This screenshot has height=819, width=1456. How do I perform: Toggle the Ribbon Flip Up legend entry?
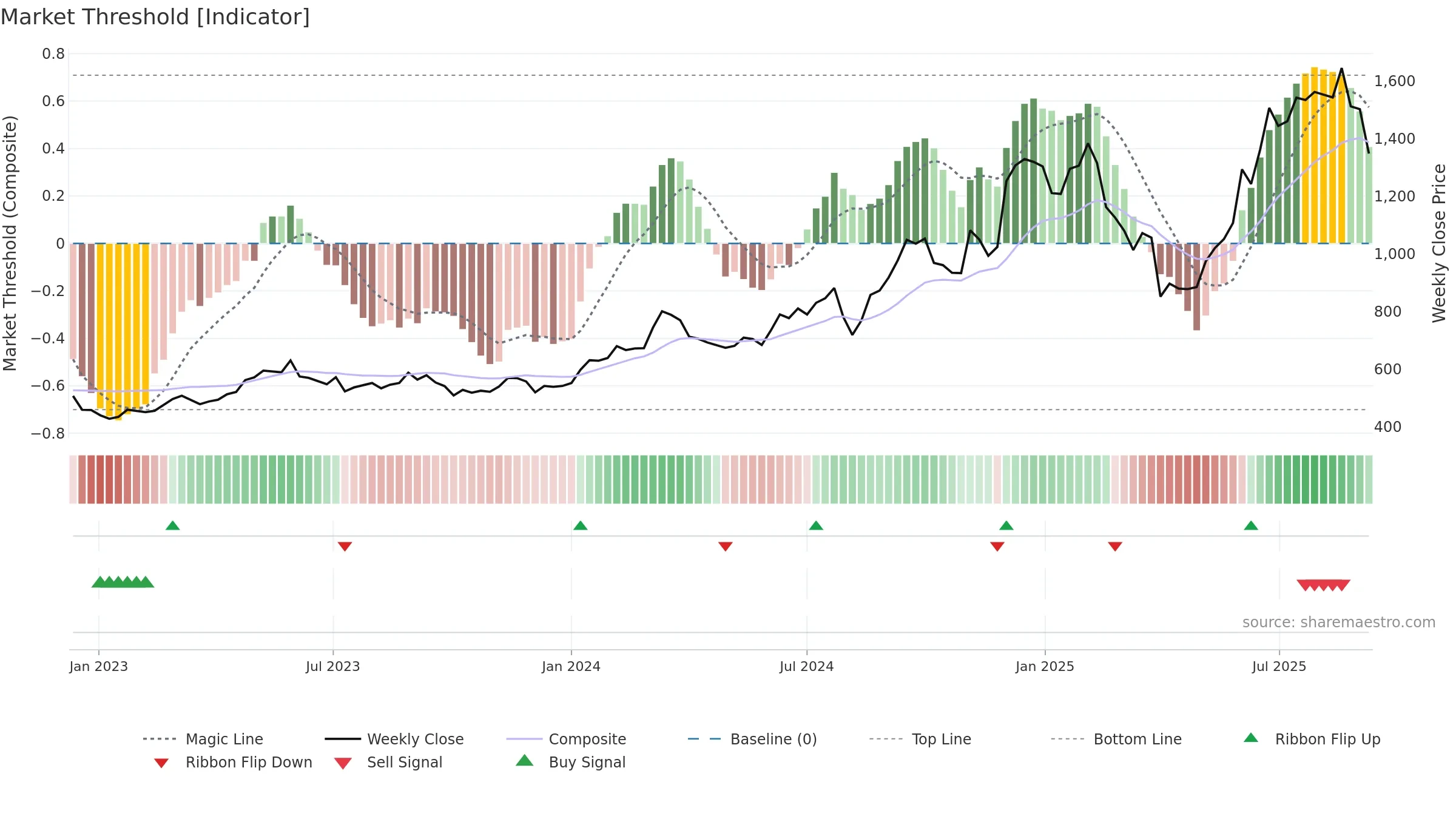[1312, 739]
